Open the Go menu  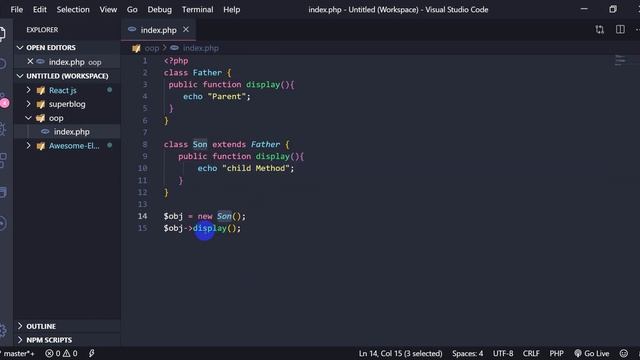pos(132,9)
